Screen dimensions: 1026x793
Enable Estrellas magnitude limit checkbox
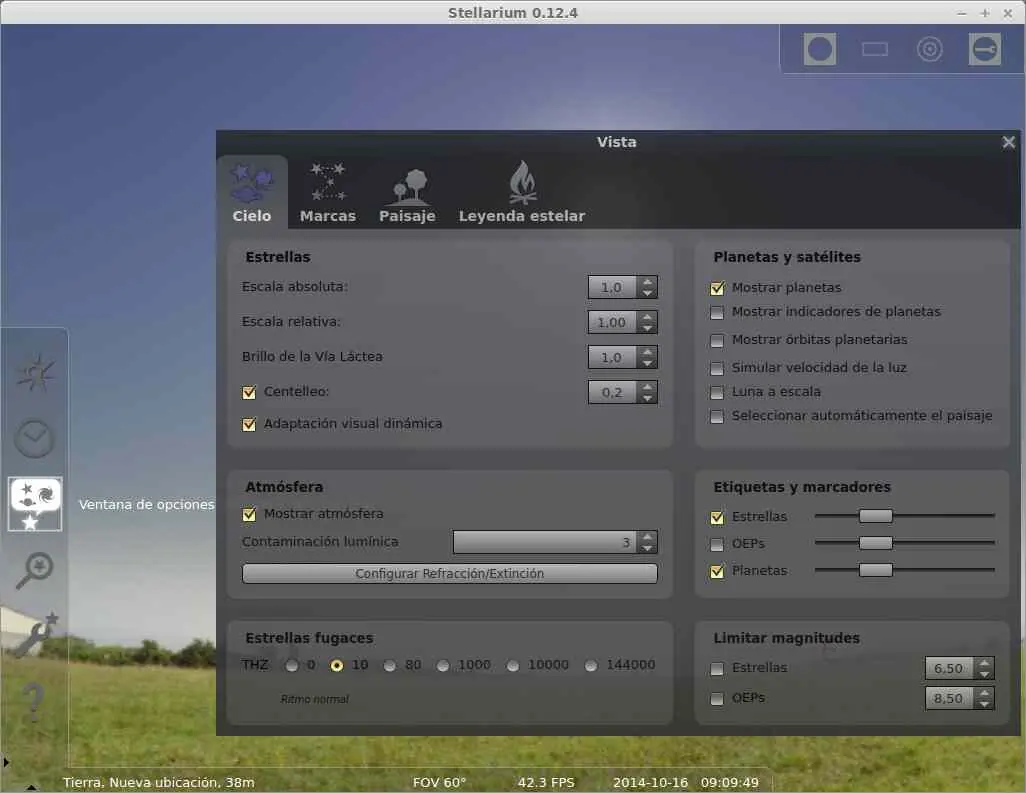pos(718,669)
